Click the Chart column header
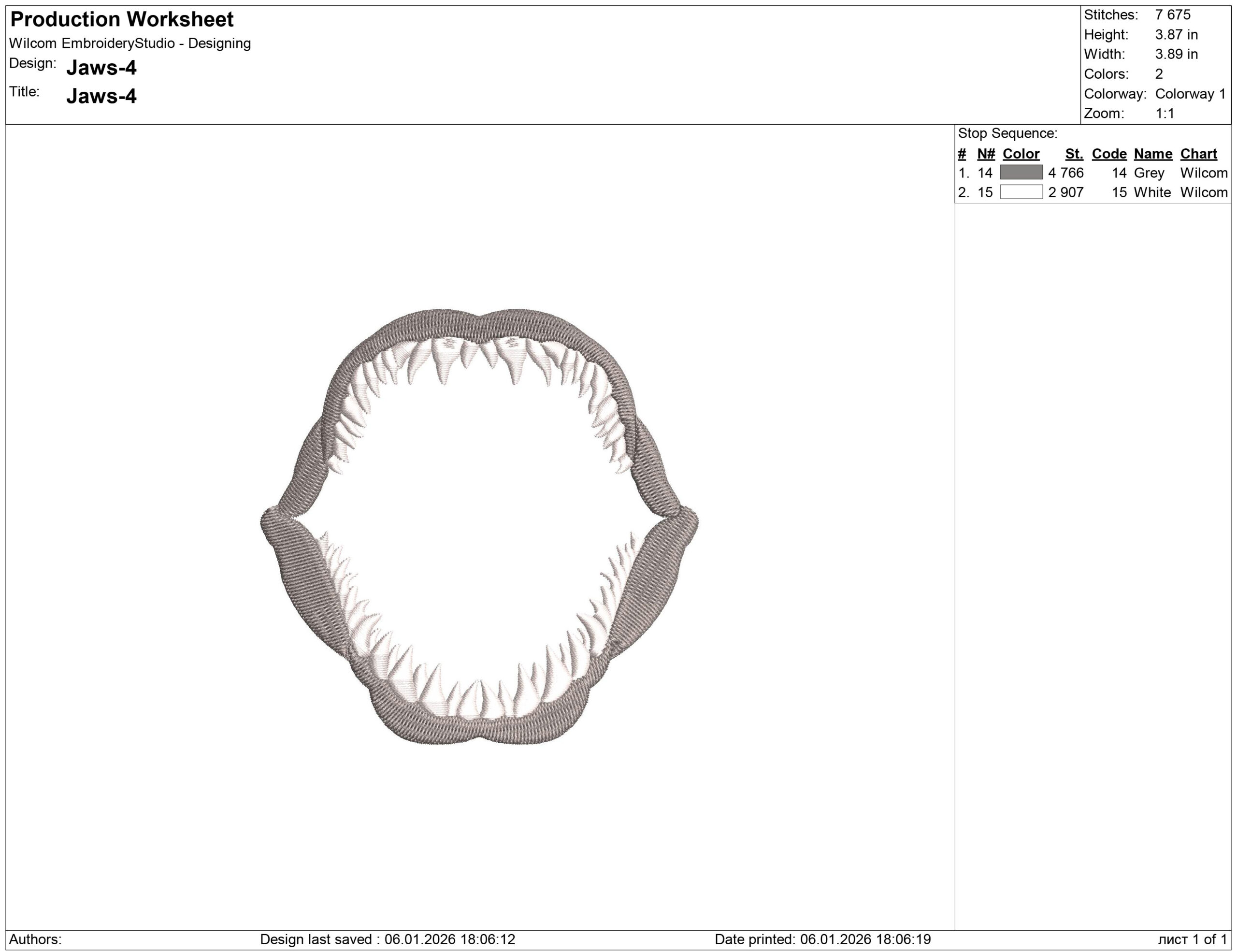The height and width of the screenshot is (952, 1237). (x=1198, y=154)
